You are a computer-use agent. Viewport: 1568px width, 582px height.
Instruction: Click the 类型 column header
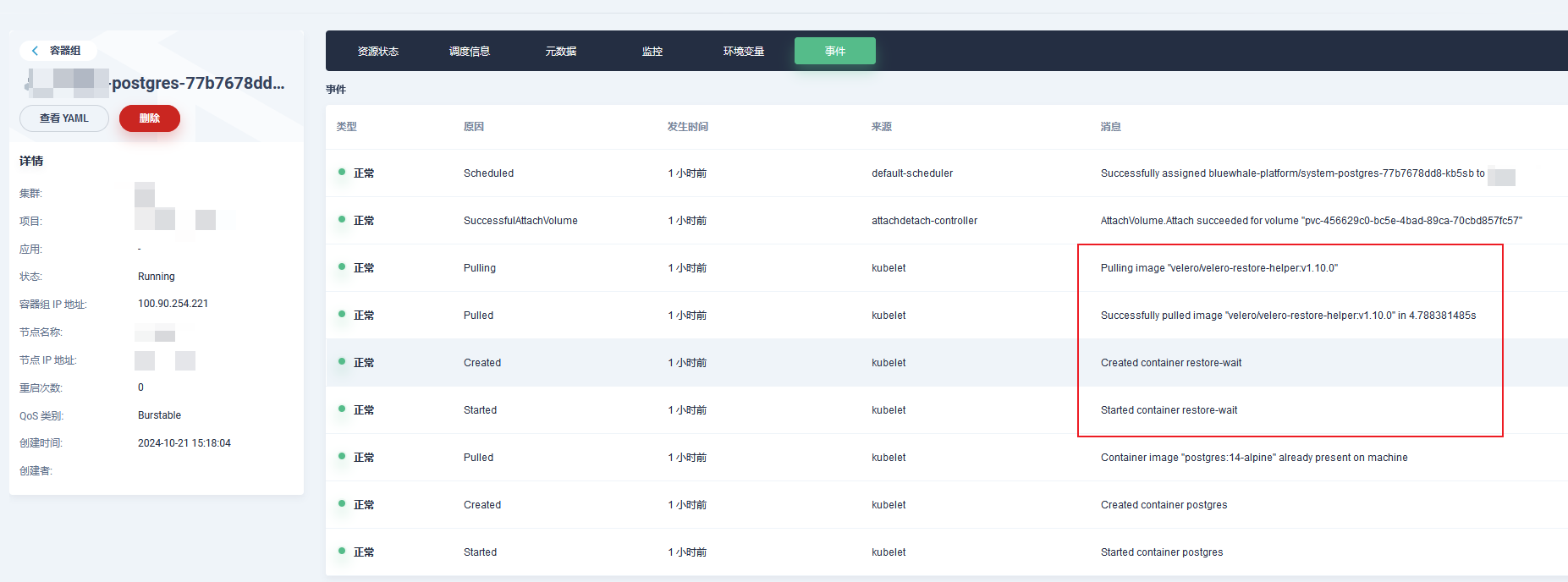pos(346,127)
